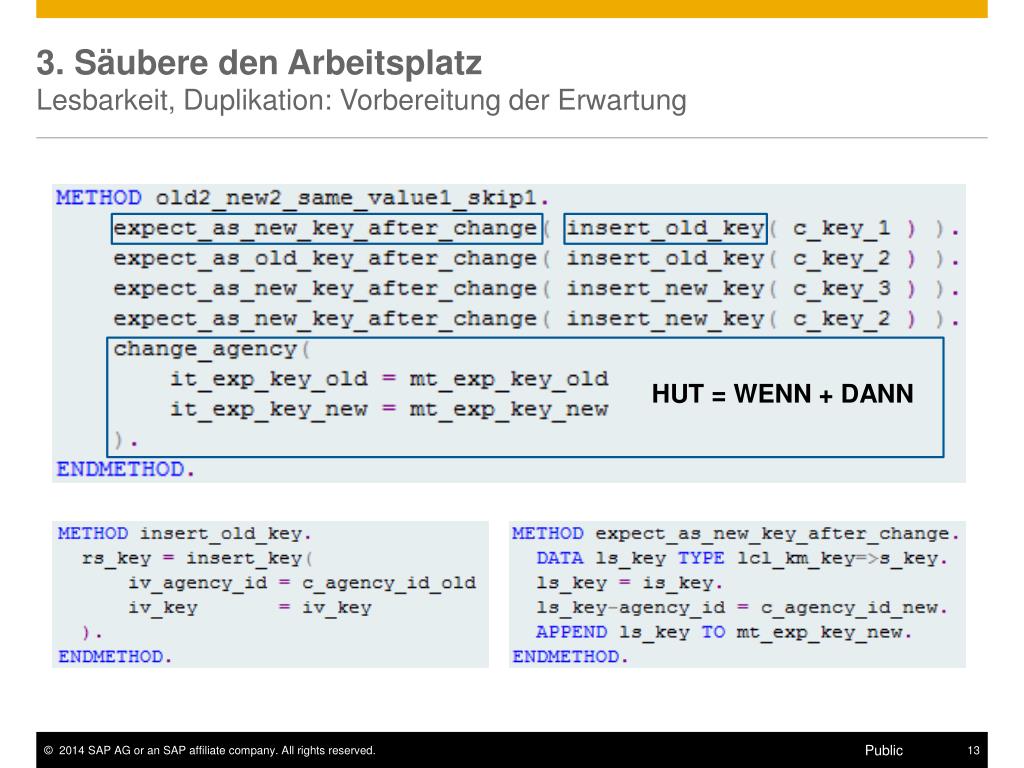Click the "iv_key = iv_key" line
Image resolution: width=1024 pixels, height=768 pixels.
point(250,607)
